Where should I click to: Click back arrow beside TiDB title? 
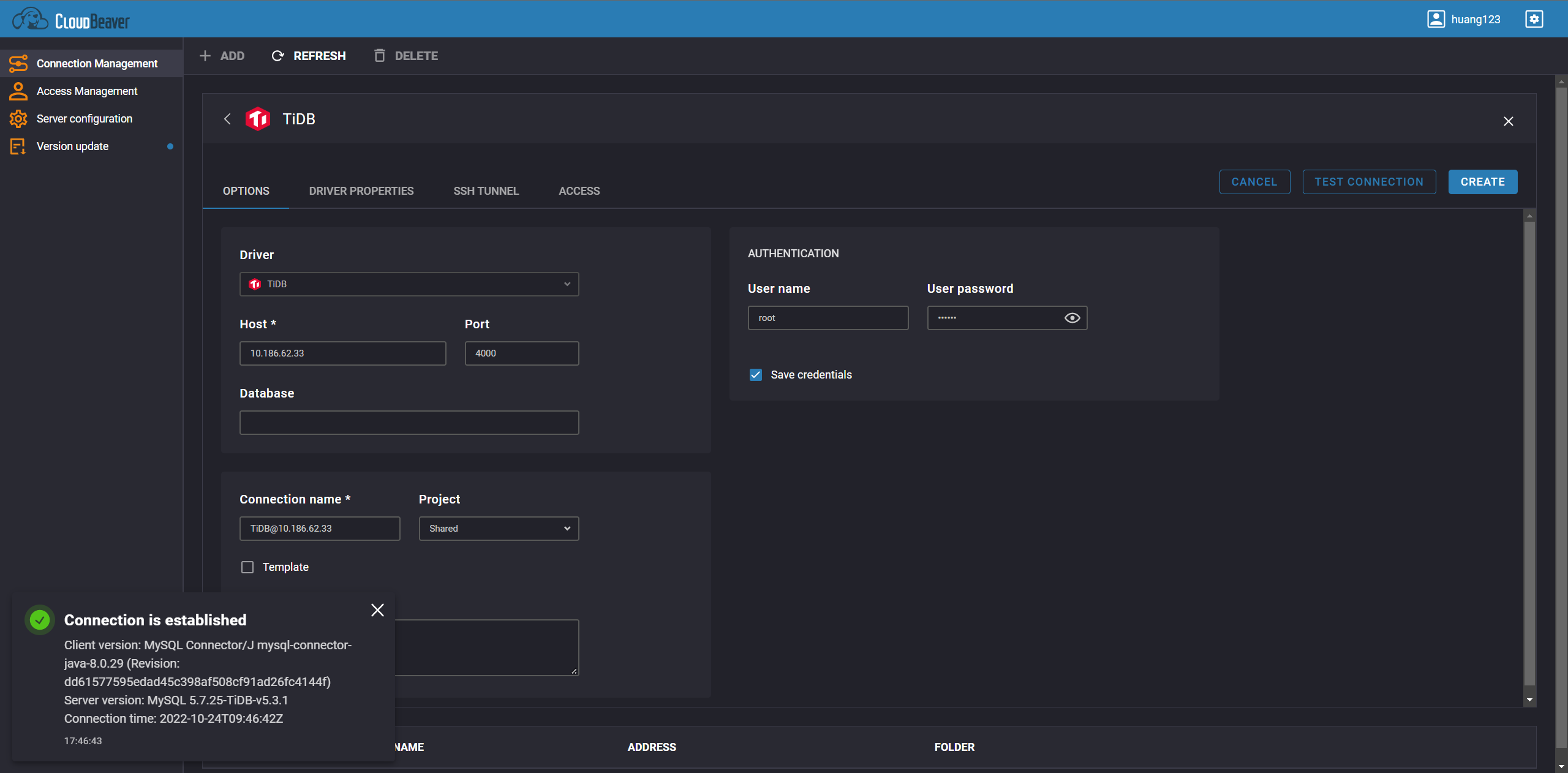227,119
